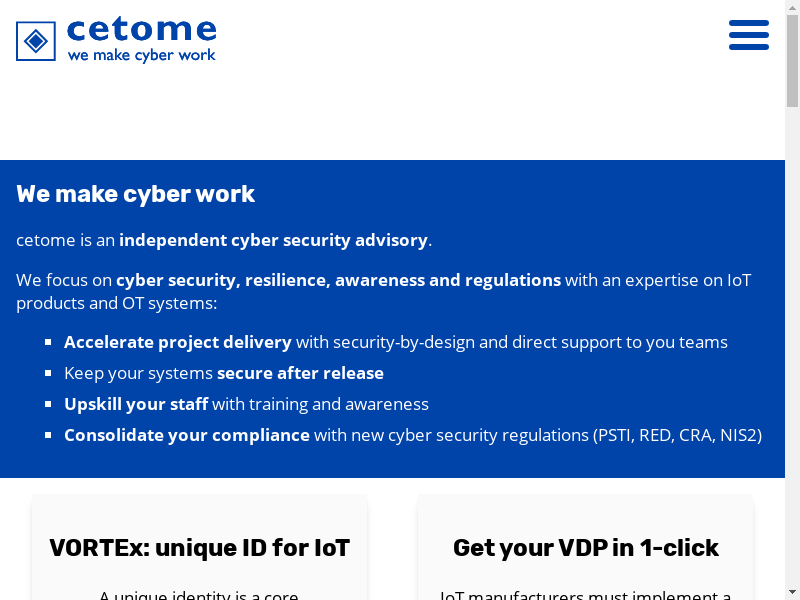This screenshot has width=800, height=600.
Task: Open the "Get your VDP in 1-click" heading
Action: 585,548
